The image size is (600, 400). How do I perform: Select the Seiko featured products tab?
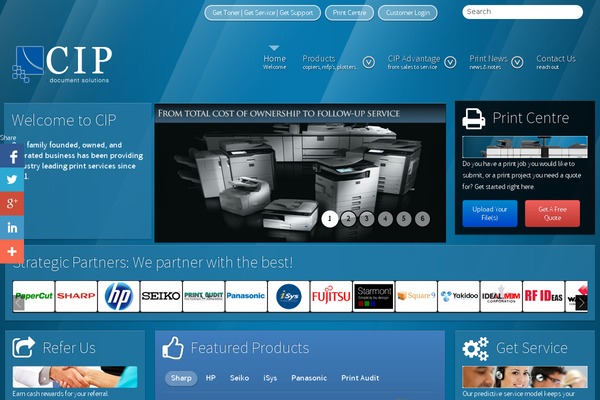pos(240,378)
